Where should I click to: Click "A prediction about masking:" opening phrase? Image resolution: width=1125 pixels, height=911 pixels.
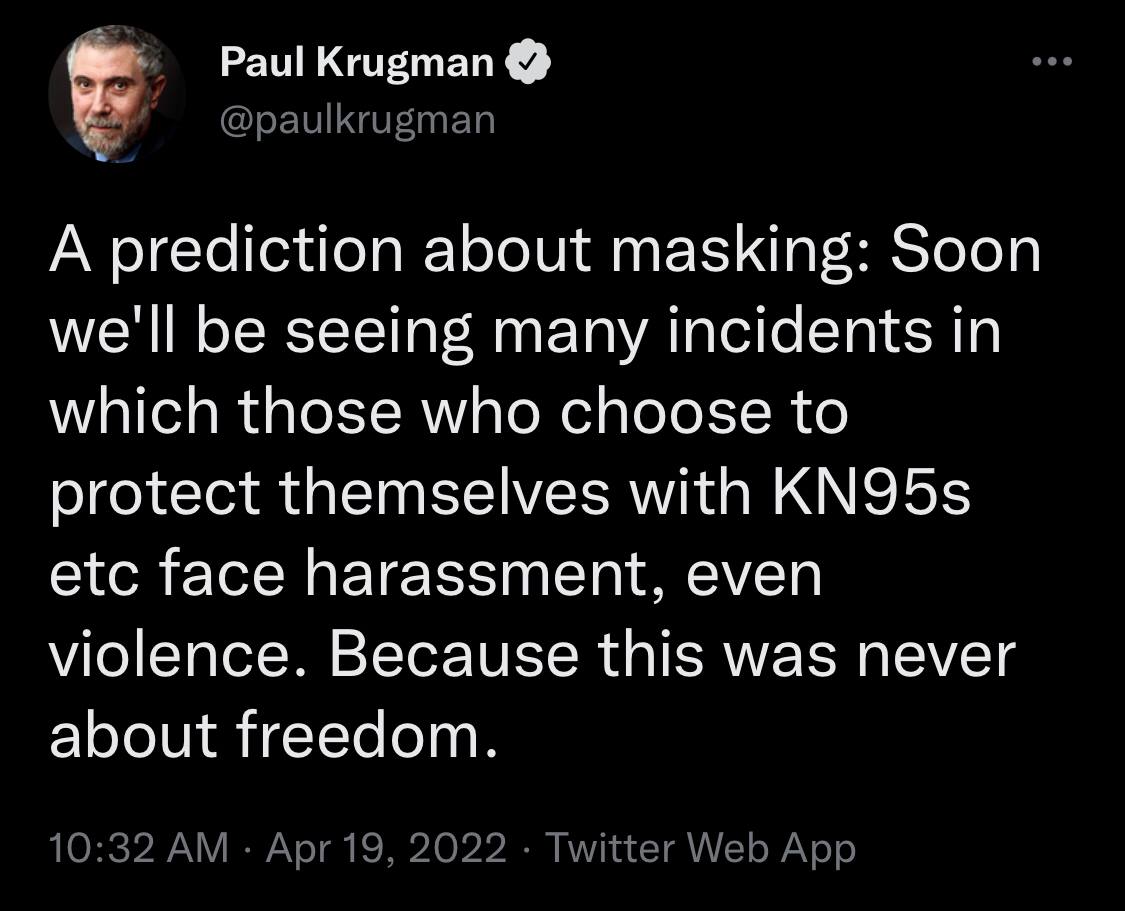(x=461, y=252)
